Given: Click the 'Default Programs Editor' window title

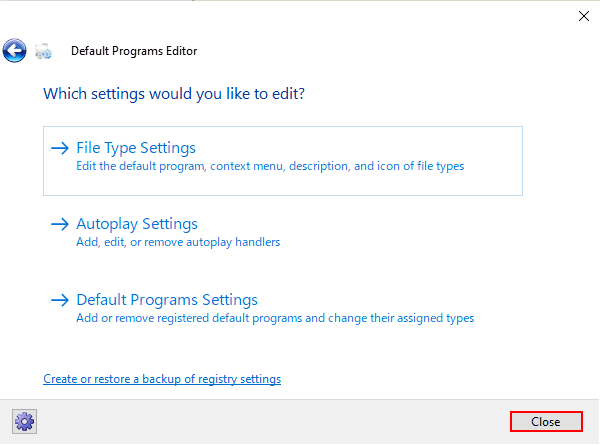Looking at the screenshot, I should point(134,51).
